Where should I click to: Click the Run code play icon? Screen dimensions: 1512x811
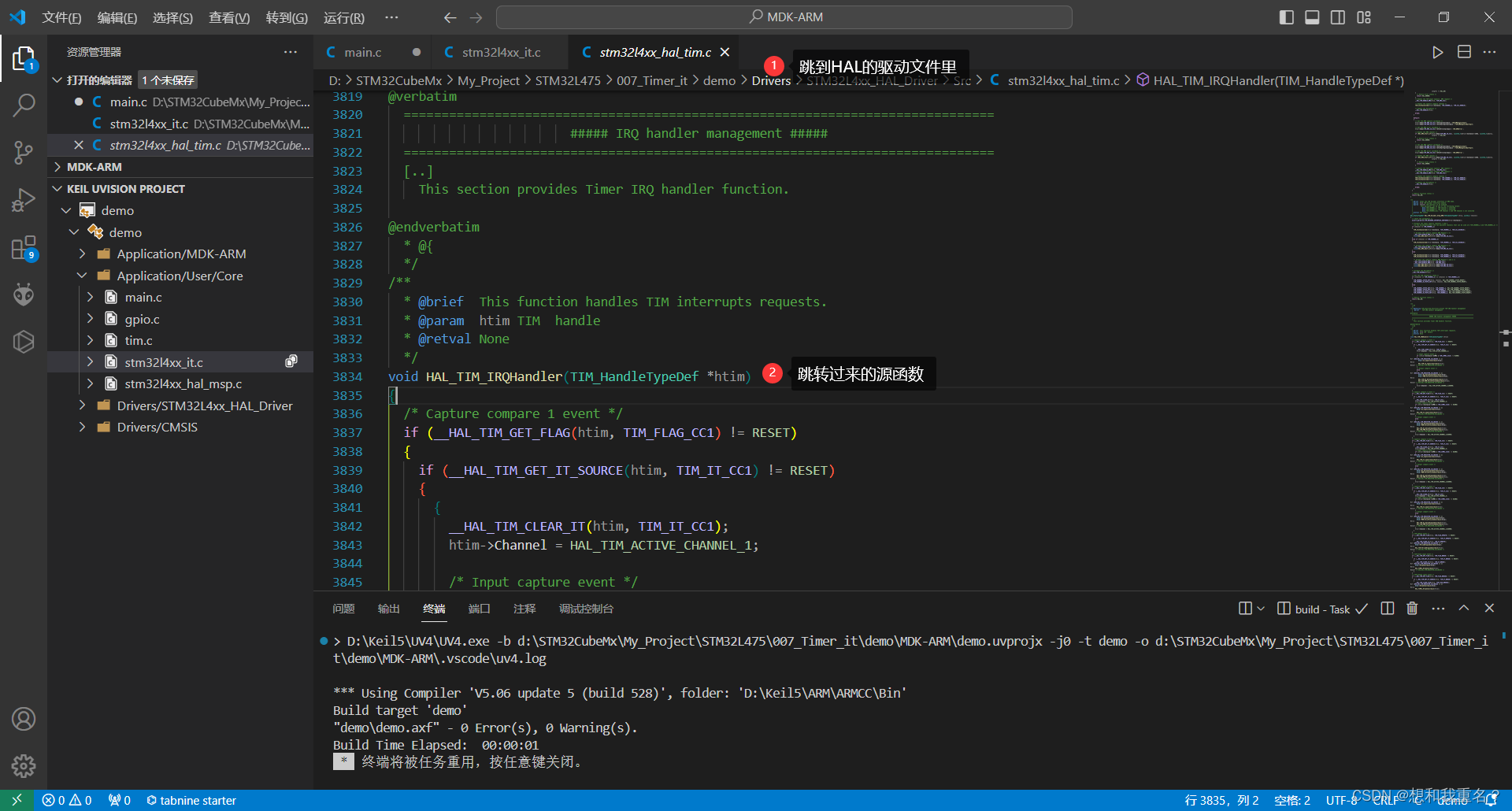tap(1437, 52)
